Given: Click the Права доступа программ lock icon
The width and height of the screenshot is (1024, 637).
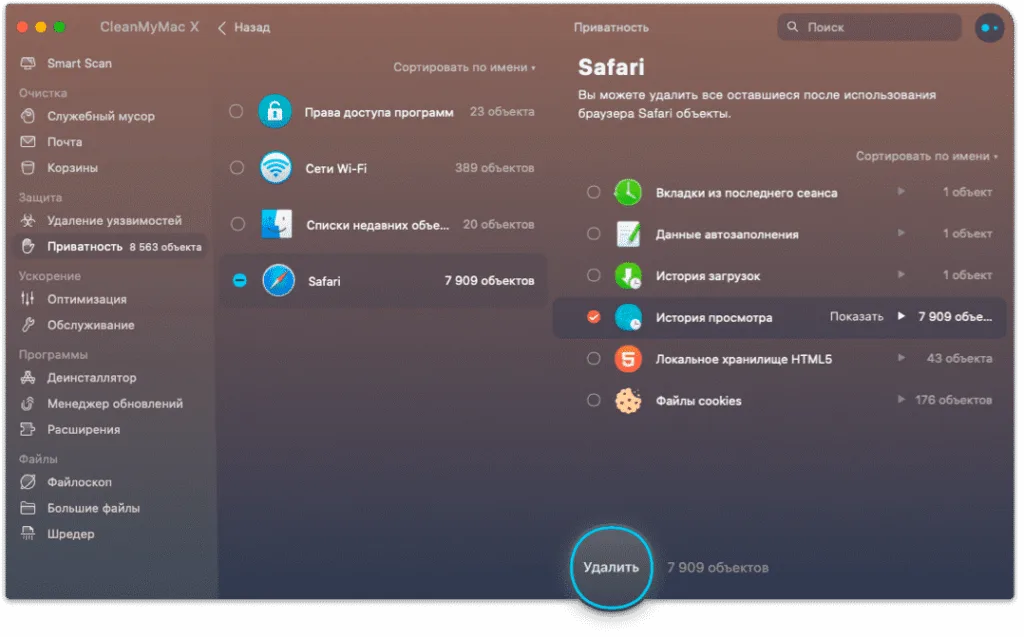Looking at the screenshot, I should point(275,112).
